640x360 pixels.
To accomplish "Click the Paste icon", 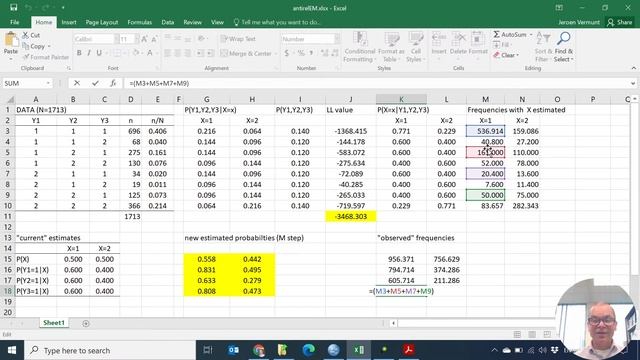I will (11, 44).
